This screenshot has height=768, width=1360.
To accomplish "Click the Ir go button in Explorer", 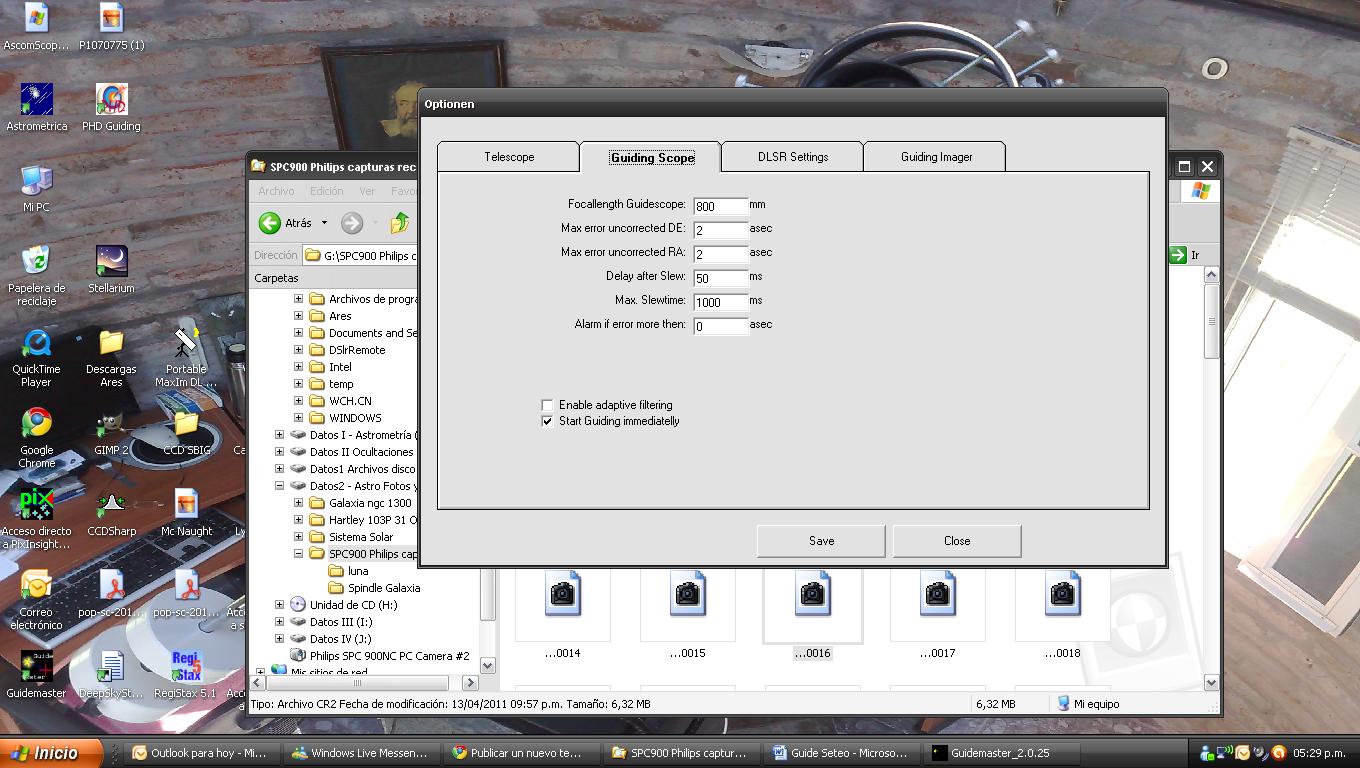I will [1185, 255].
